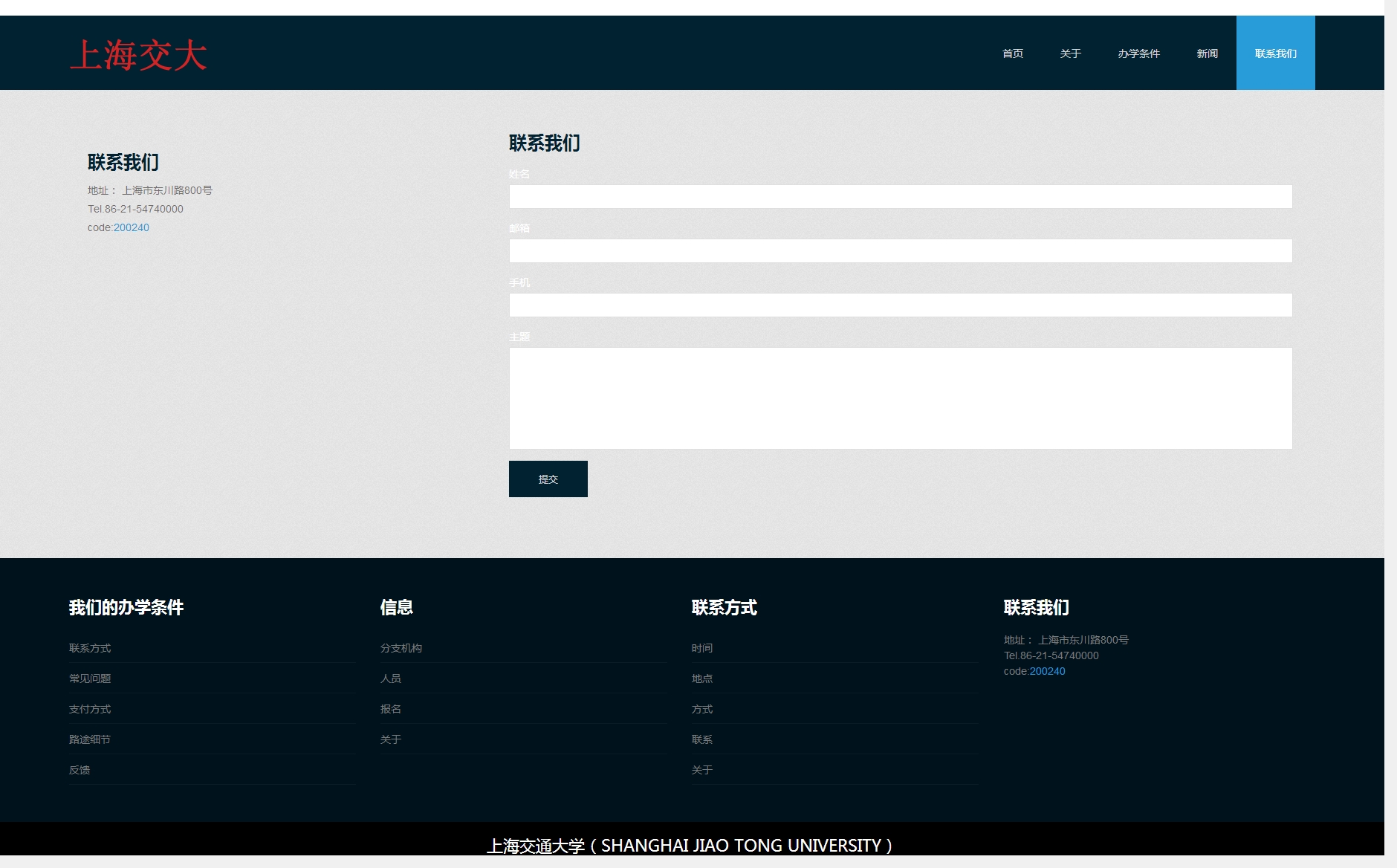Click 分支机构 under 信息 column
Image resolution: width=1397 pixels, height=868 pixels.
(x=401, y=648)
